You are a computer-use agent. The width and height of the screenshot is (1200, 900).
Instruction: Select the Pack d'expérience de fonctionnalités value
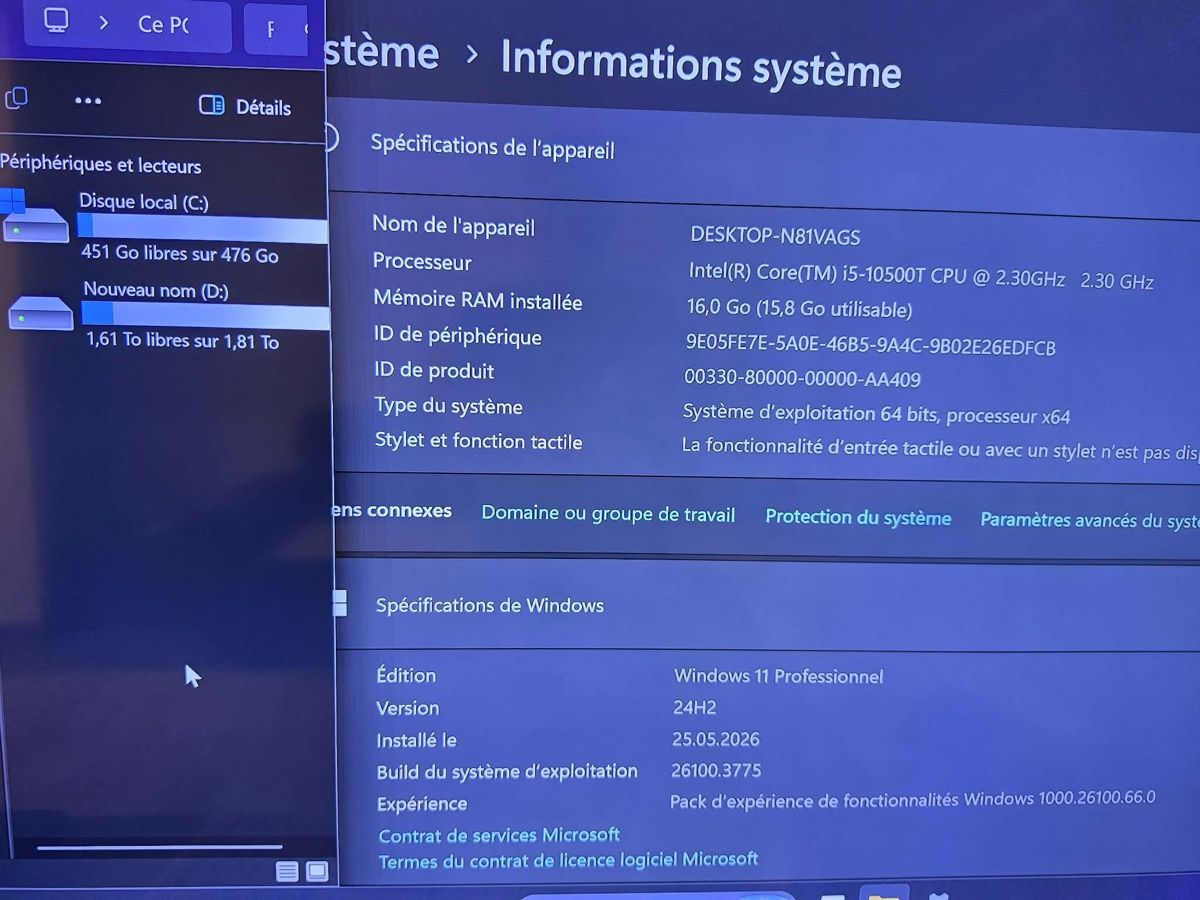[x=912, y=799]
